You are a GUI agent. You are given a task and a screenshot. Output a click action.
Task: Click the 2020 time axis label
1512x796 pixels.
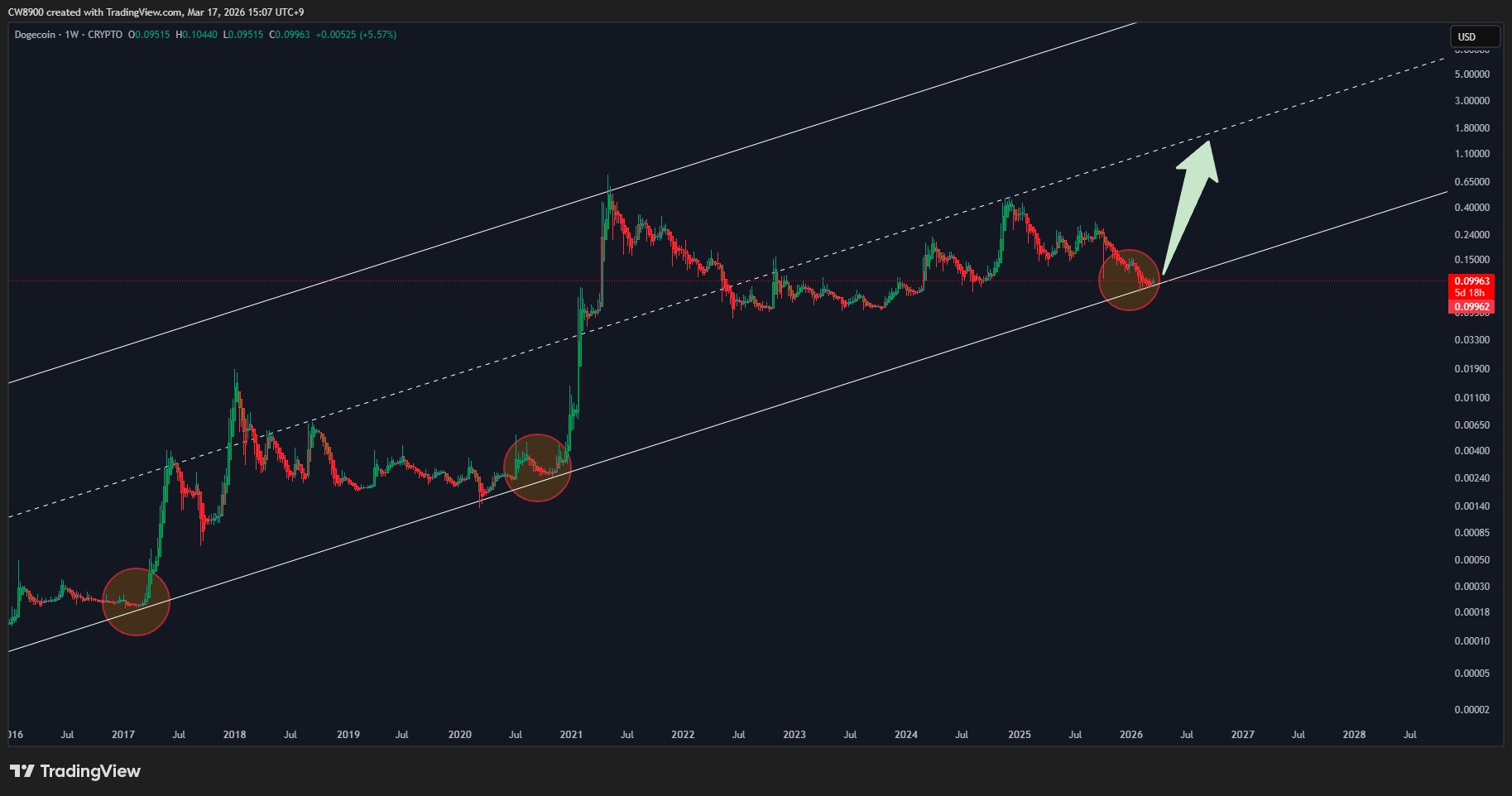click(460, 735)
